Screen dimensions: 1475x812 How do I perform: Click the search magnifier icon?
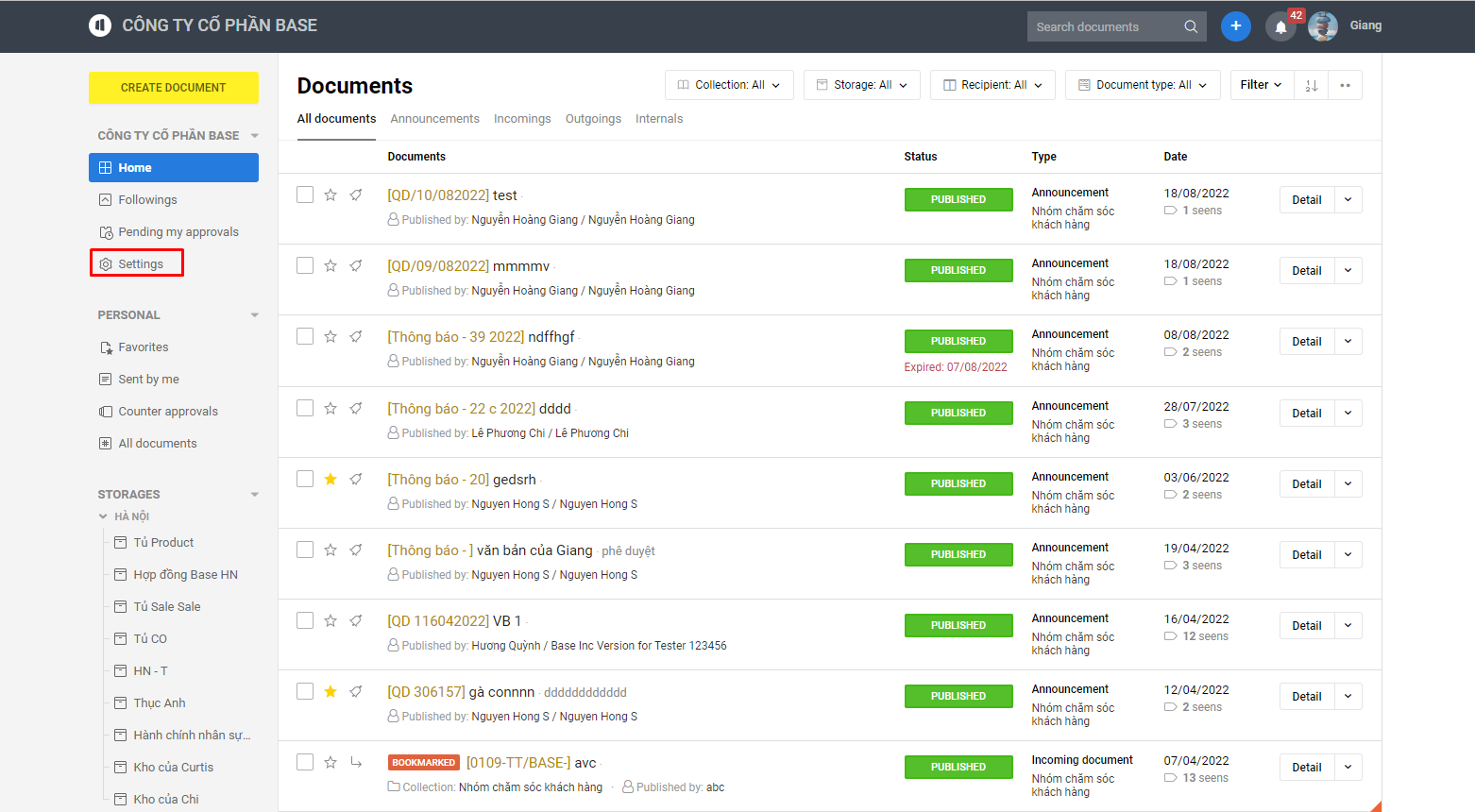point(1191,26)
